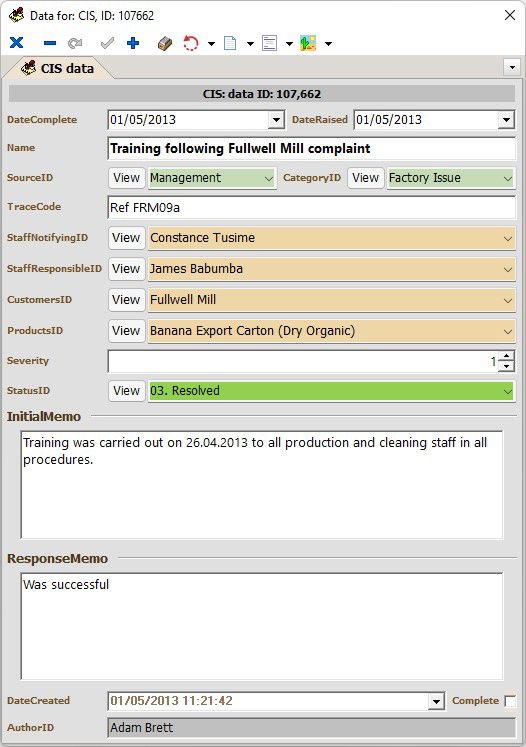
Task: Click View button beside Fullwell Mill customer
Action: (126, 300)
